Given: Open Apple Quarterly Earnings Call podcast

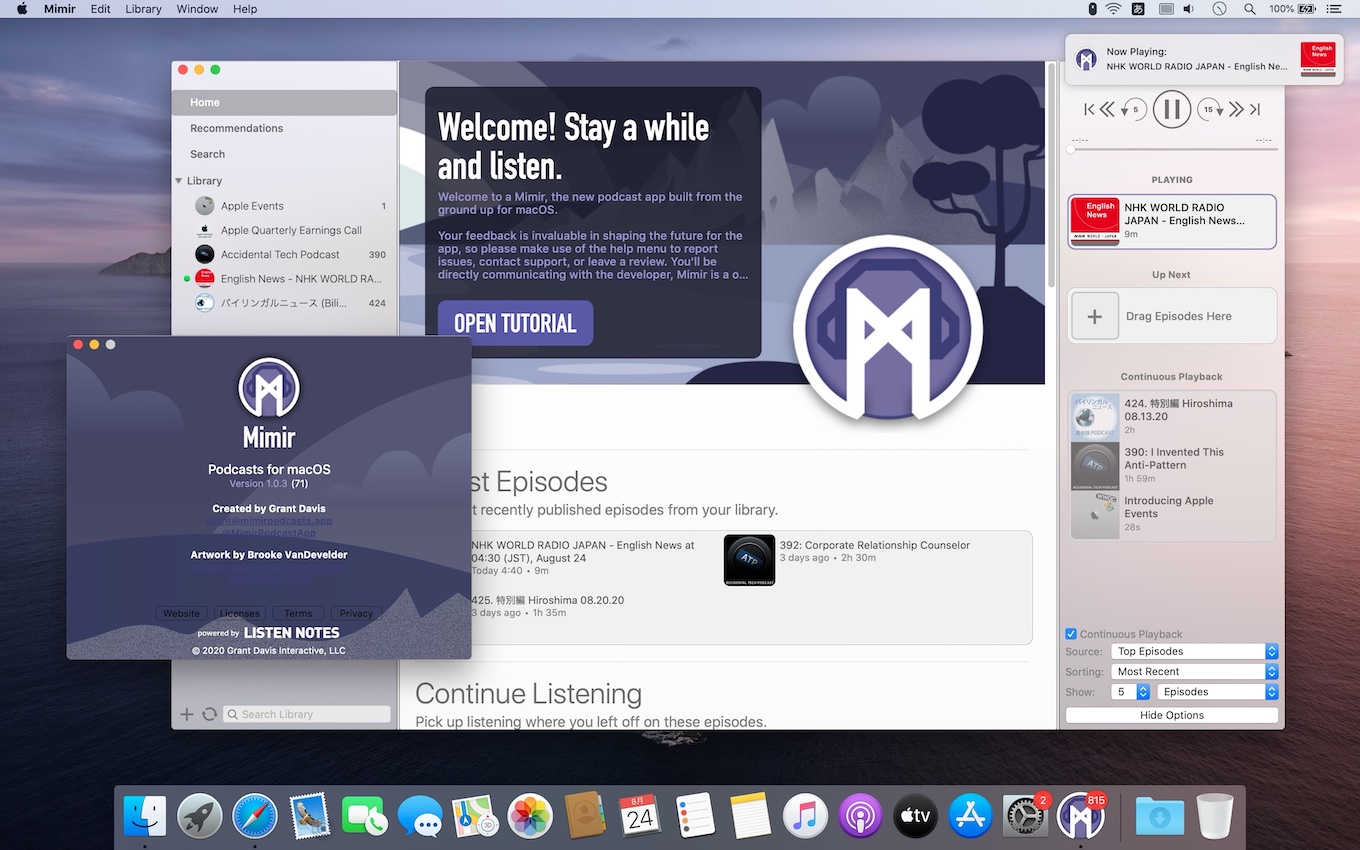Looking at the screenshot, I should point(290,230).
